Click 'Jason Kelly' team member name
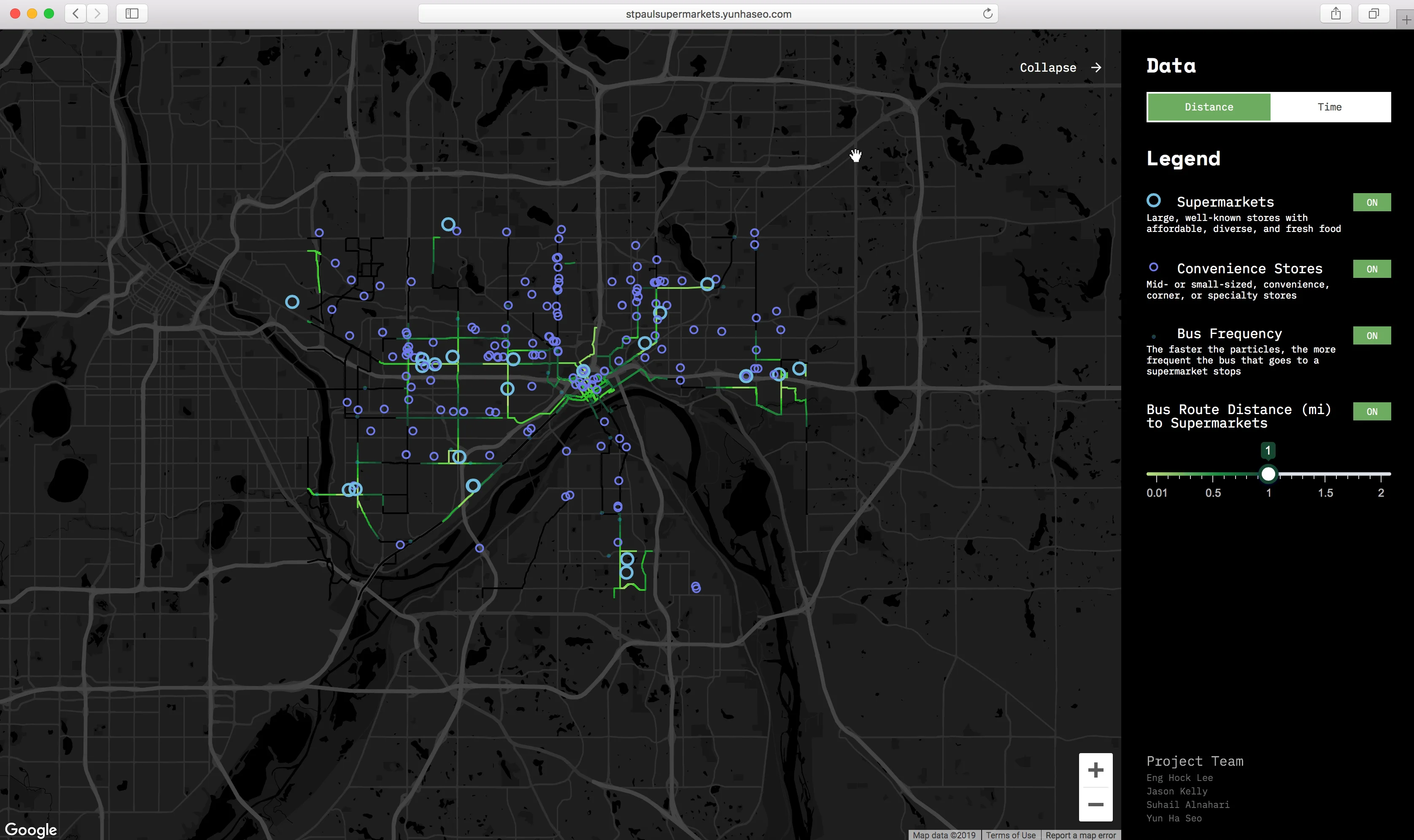The height and width of the screenshot is (840, 1414). coord(1176,792)
